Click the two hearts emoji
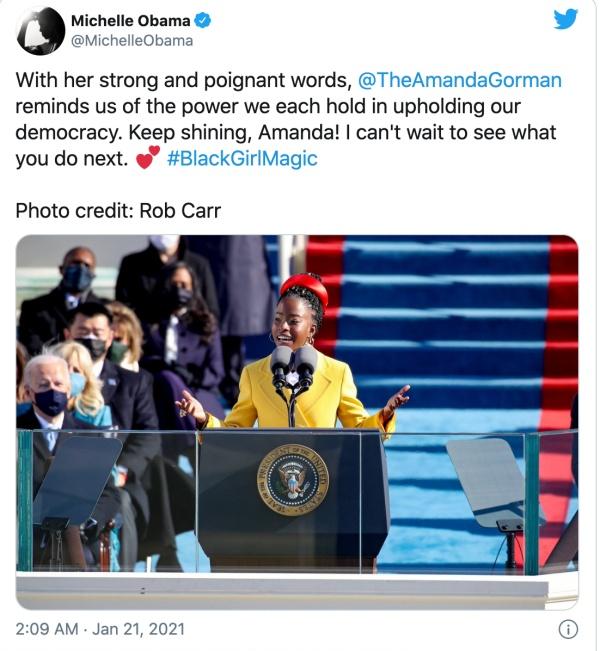Image resolution: width=600 pixels, height=651 pixels. (148, 158)
